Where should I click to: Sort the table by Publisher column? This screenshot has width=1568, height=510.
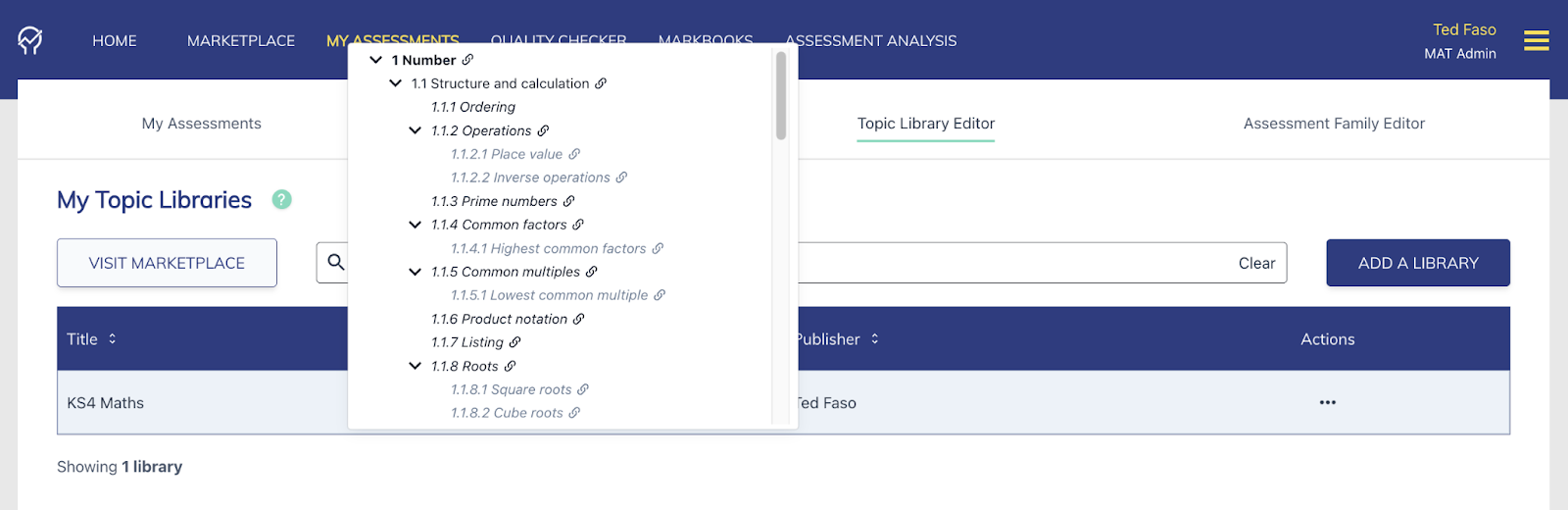(874, 338)
